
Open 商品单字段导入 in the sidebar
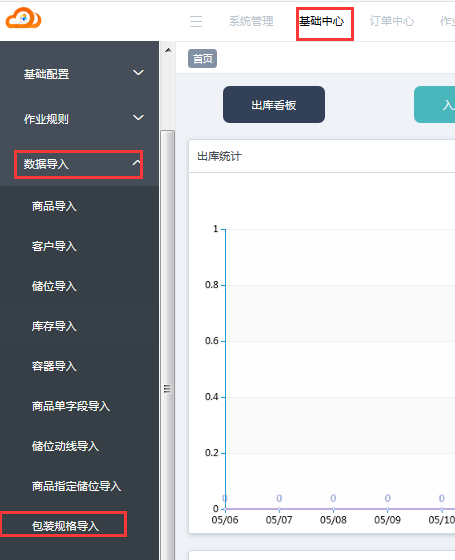[x=71, y=406]
